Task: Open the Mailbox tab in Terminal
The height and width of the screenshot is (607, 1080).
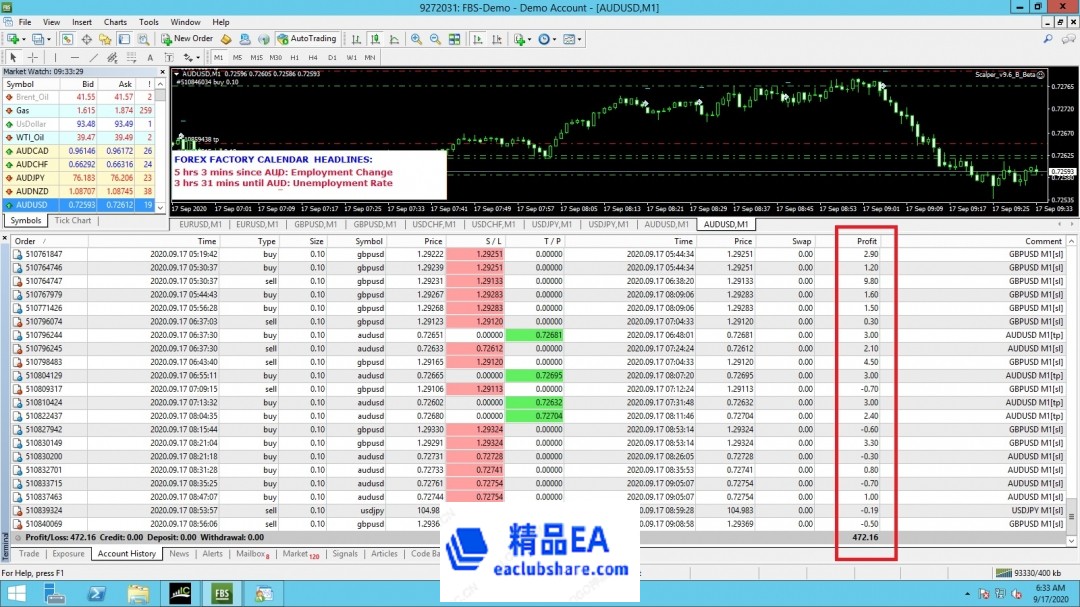Action: (252, 554)
